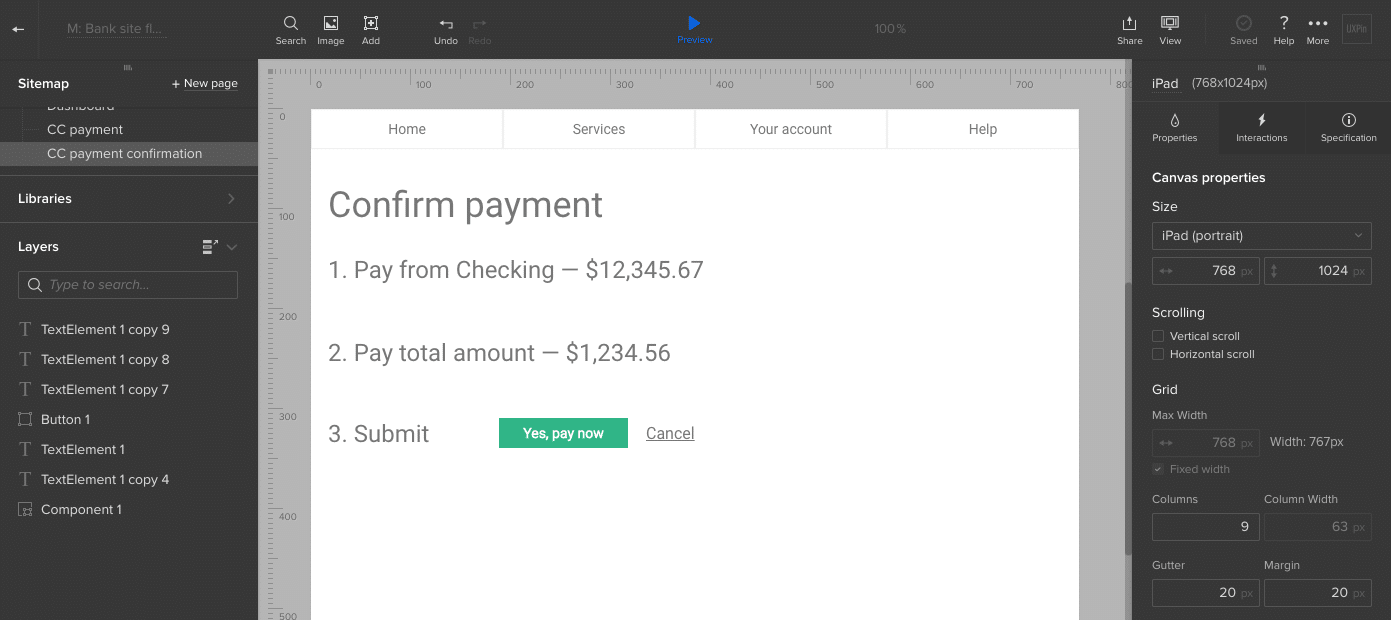Toggle the Fixed width checkbox
Screen dimensions: 1391x620
(1158, 469)
